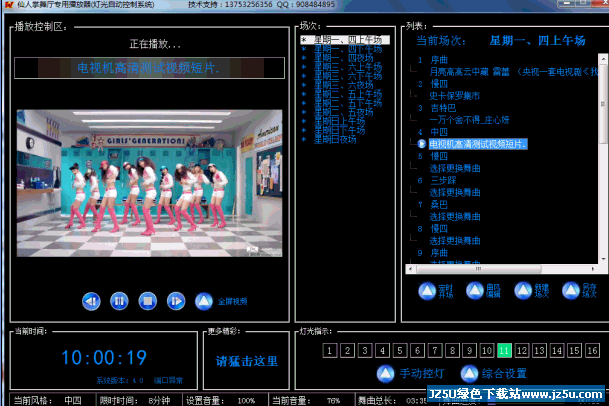
Task: Toggle light indicator 8
Action: (x=452, y=351)
